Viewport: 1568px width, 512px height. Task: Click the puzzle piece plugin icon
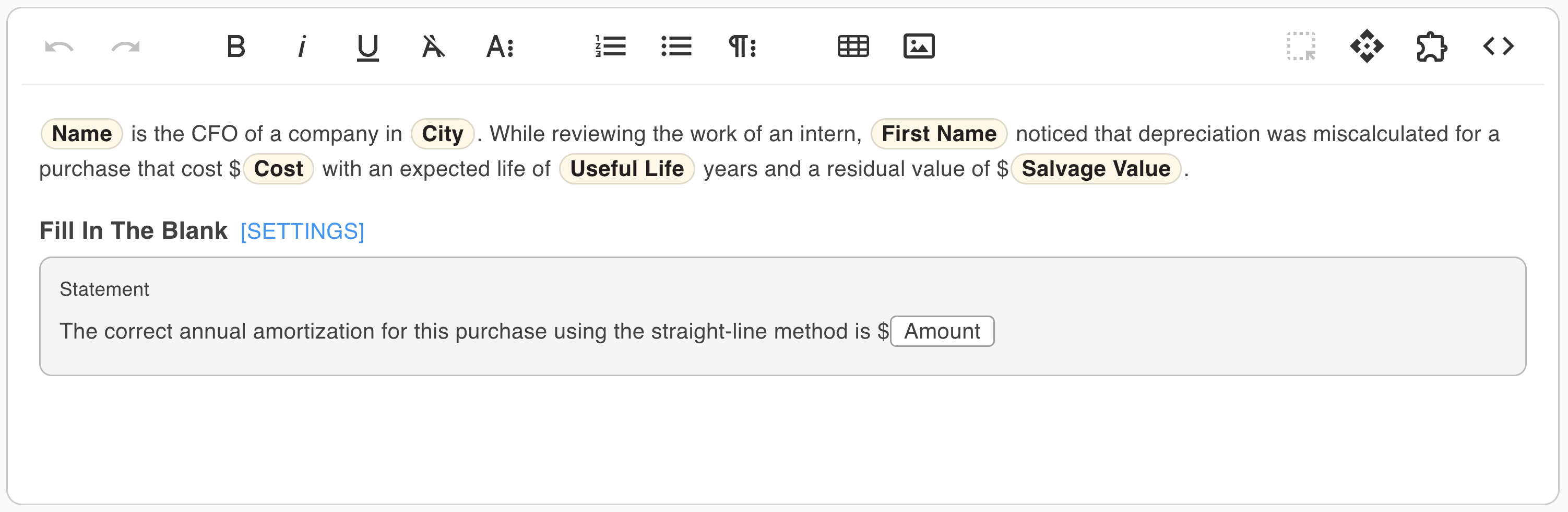[1432, 46]
